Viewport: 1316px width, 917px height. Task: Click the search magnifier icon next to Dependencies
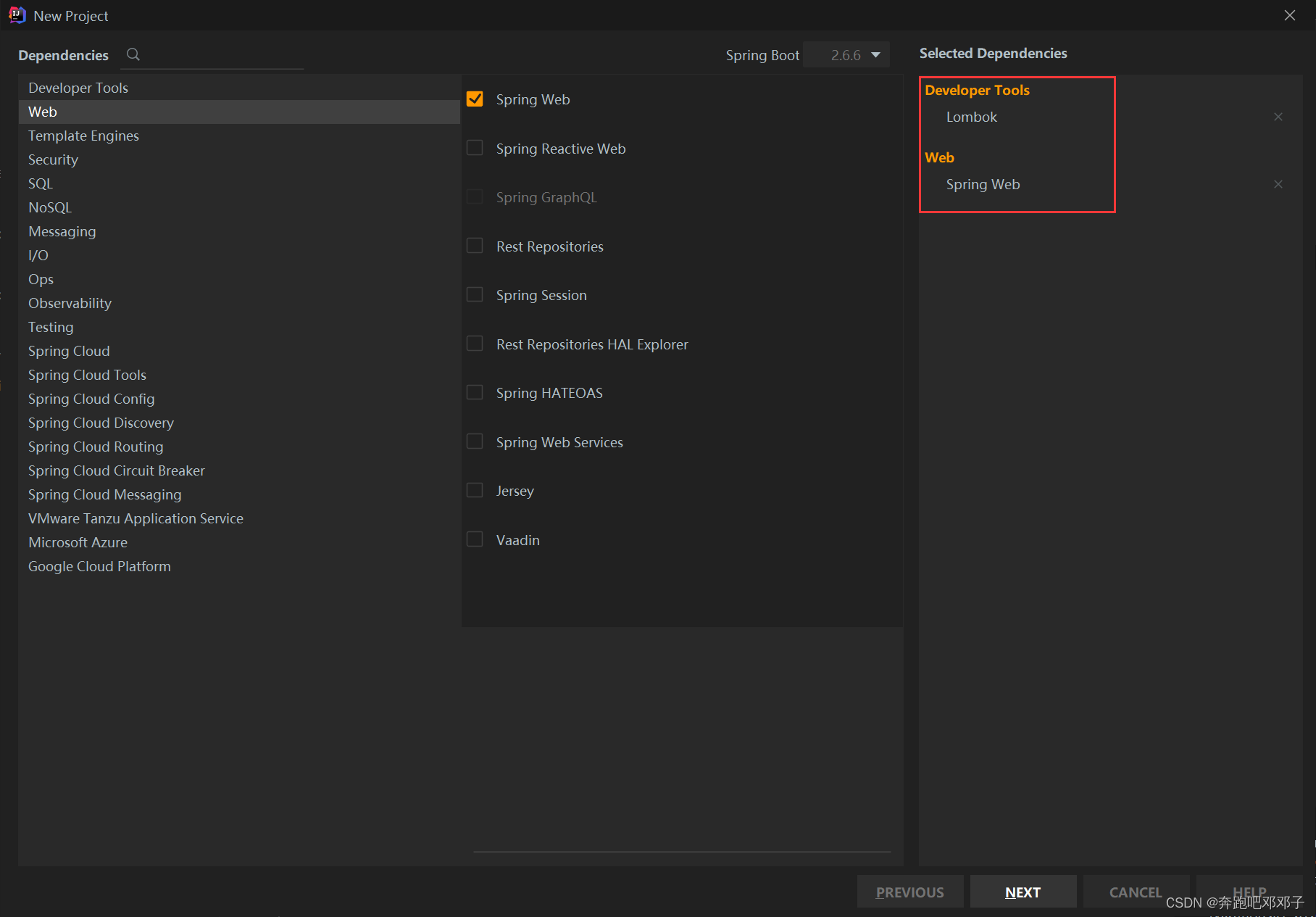[133, 54]
